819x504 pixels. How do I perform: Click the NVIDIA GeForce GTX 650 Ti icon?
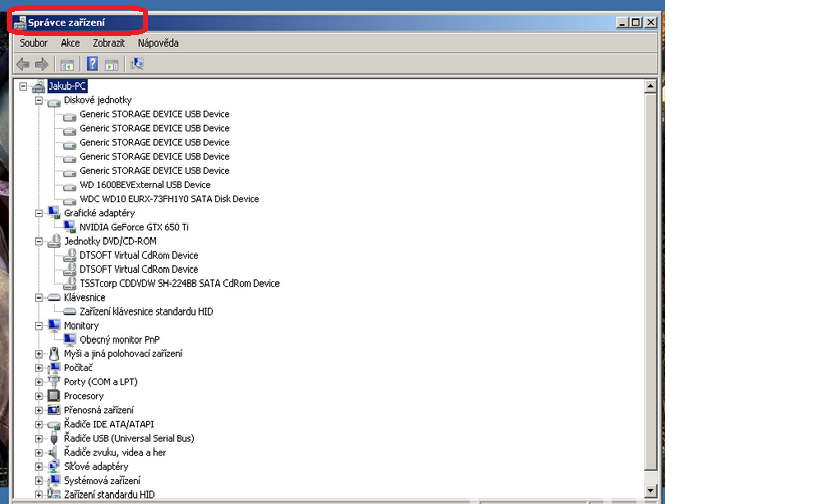pyautogui.click(x=69, y=227)
